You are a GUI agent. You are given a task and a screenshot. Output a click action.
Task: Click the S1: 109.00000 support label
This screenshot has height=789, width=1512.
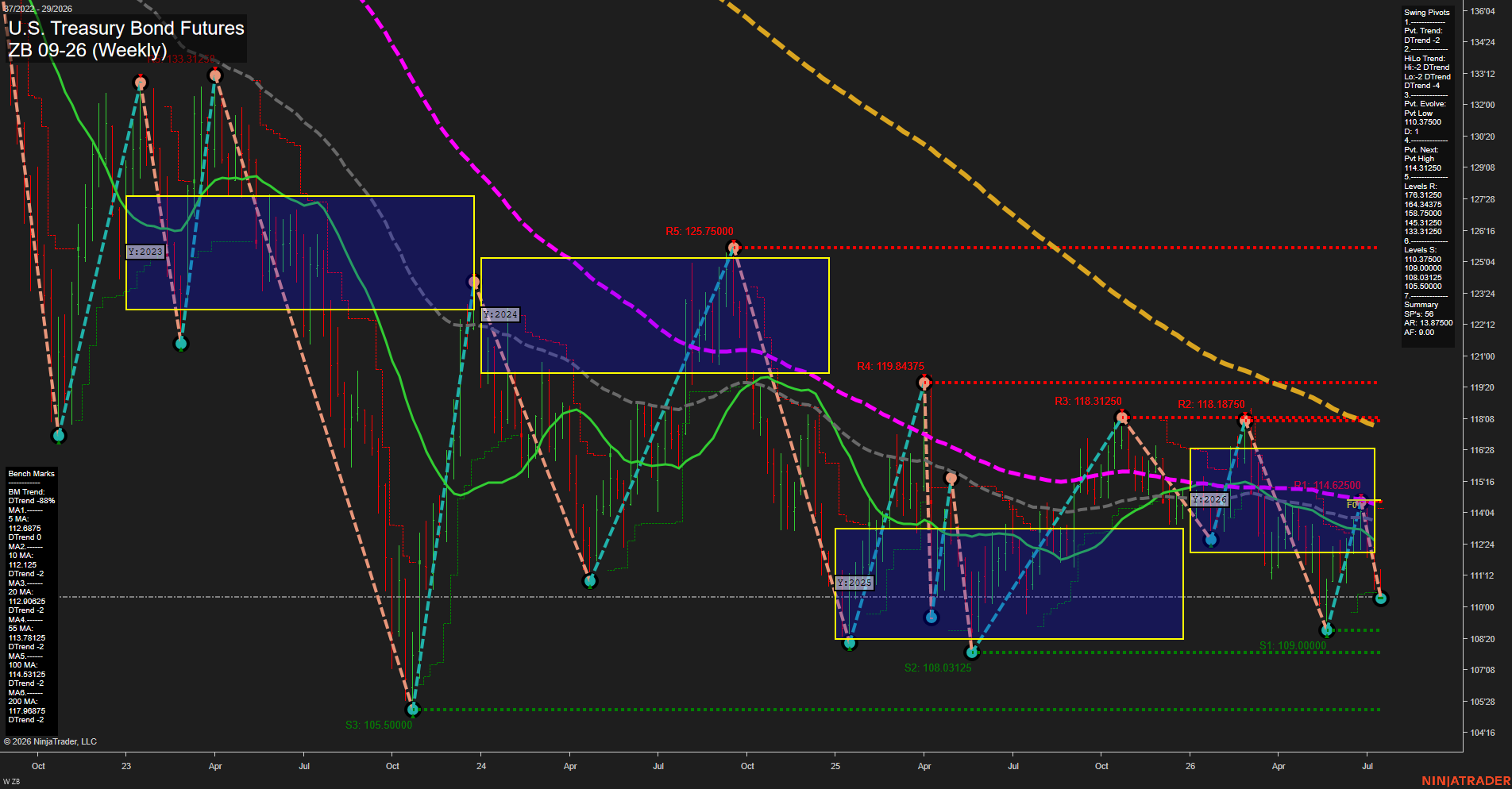(1293, 646)
